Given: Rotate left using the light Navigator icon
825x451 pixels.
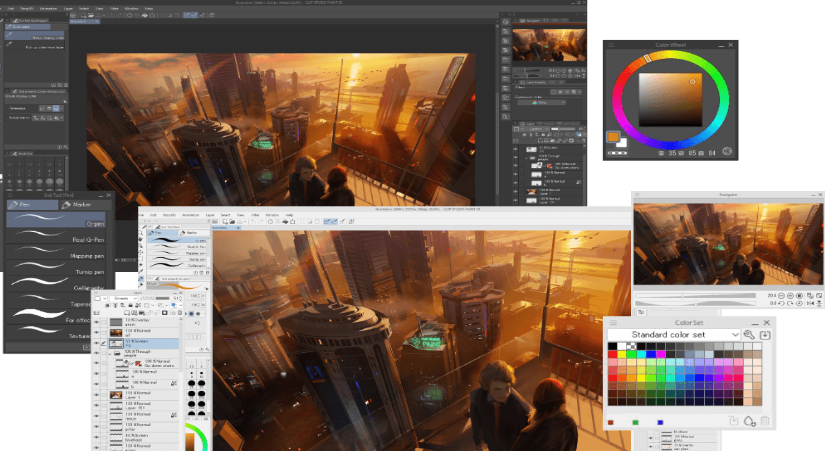Looking at the screenshot, I should click(x=781, y=304).
